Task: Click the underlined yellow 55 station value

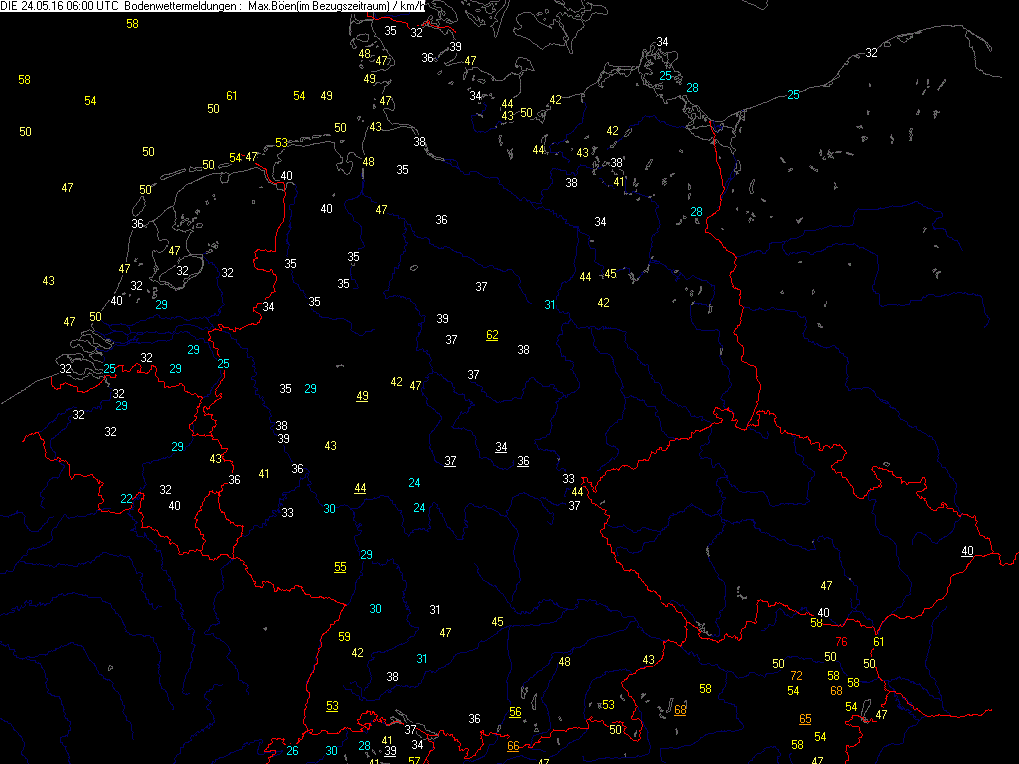Action: 340,567
